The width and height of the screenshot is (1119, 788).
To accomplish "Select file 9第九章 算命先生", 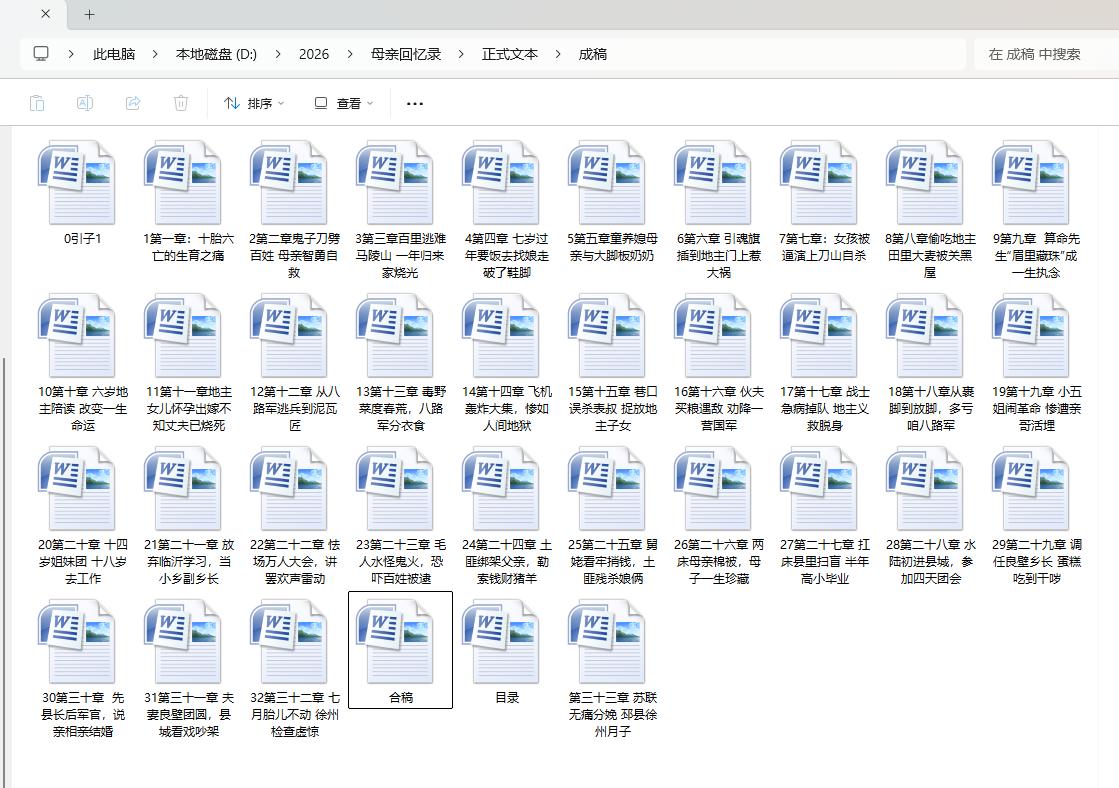I will tap(1036, 210).
